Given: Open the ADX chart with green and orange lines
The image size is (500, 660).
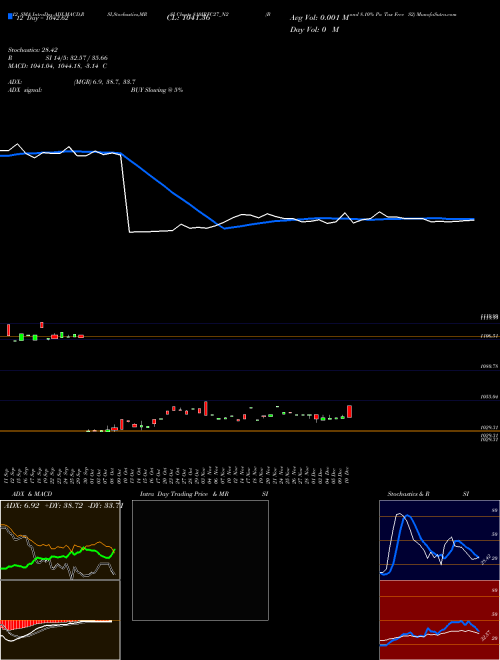Looking at the screenshot, I should pos(60,540).
